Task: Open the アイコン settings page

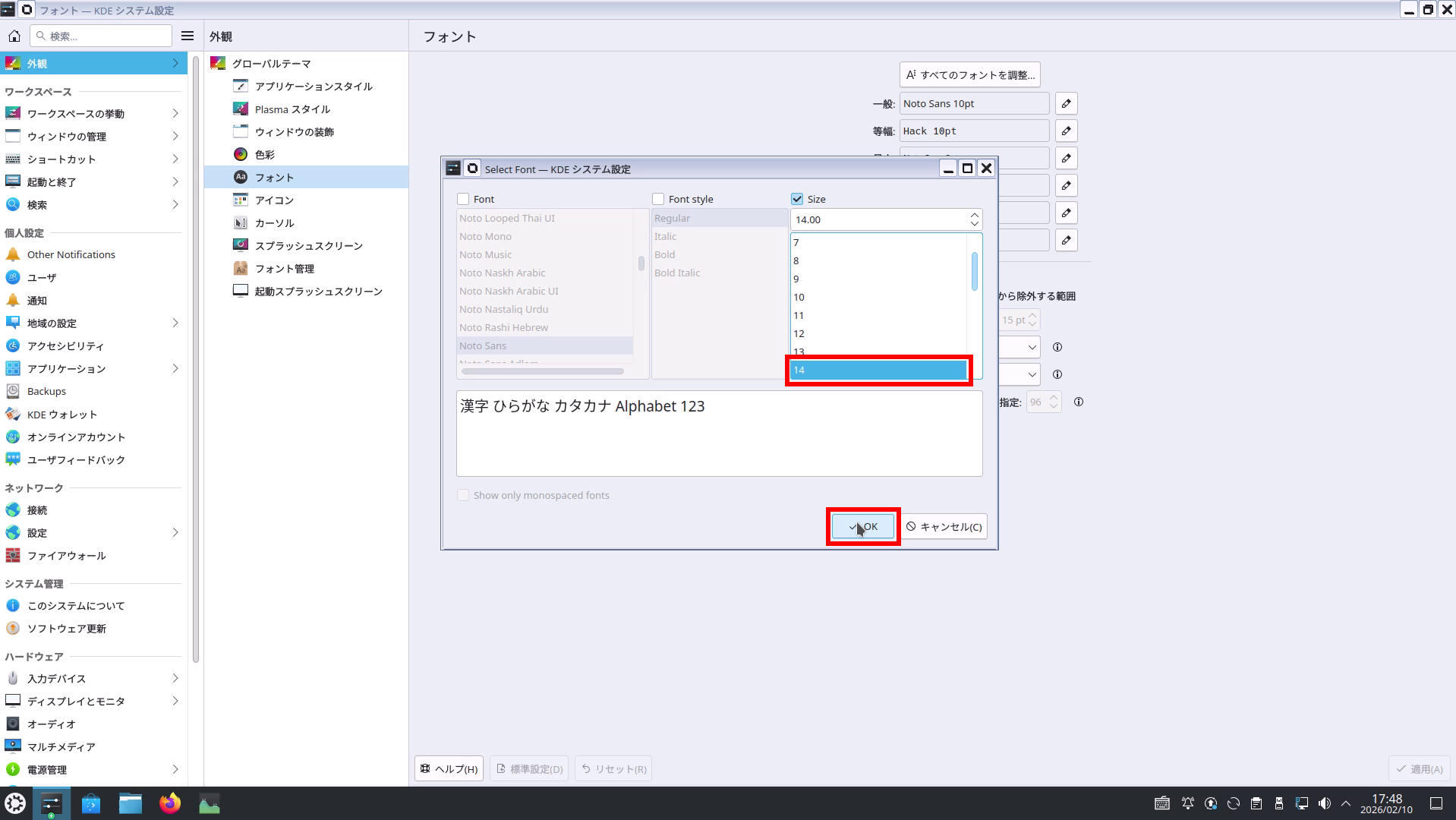Action: (274, 200)
